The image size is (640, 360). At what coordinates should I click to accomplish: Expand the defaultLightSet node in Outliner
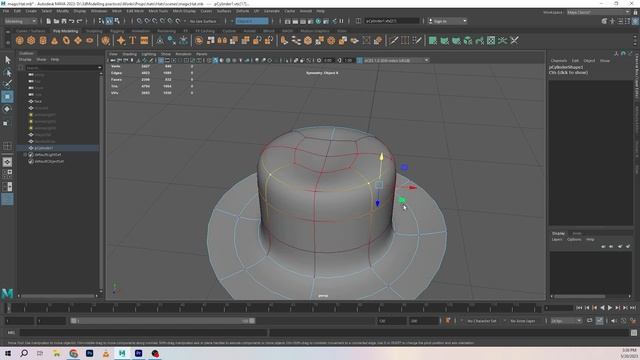25,155
